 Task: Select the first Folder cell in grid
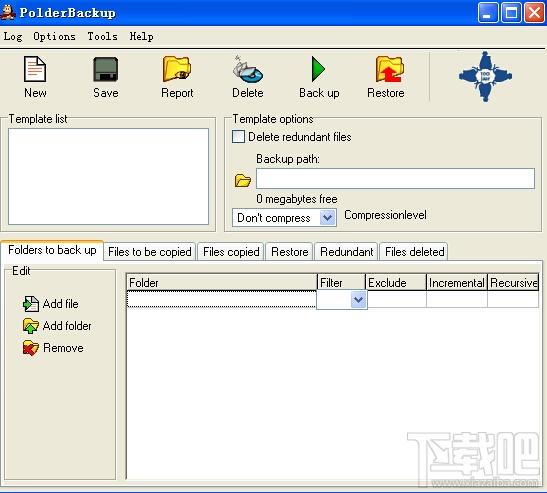pyautogui.click(x=222, y=299)
